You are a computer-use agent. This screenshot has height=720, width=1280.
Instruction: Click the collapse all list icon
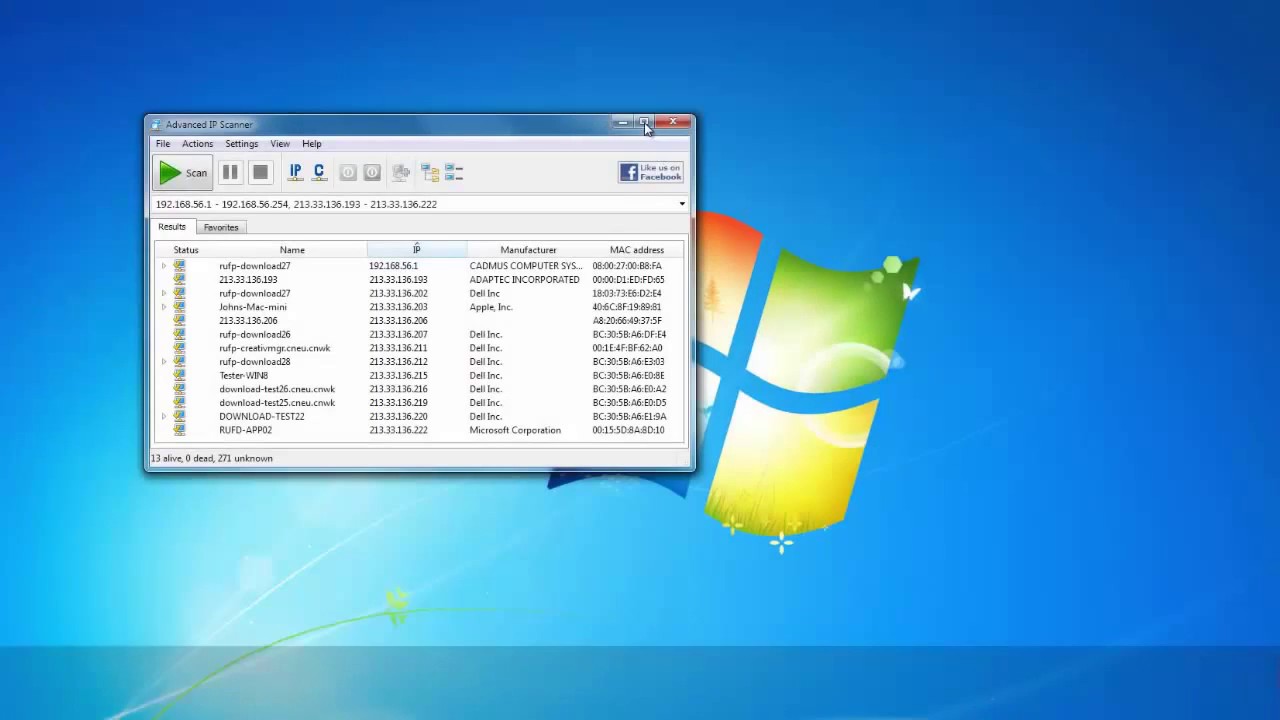(454, 173)
